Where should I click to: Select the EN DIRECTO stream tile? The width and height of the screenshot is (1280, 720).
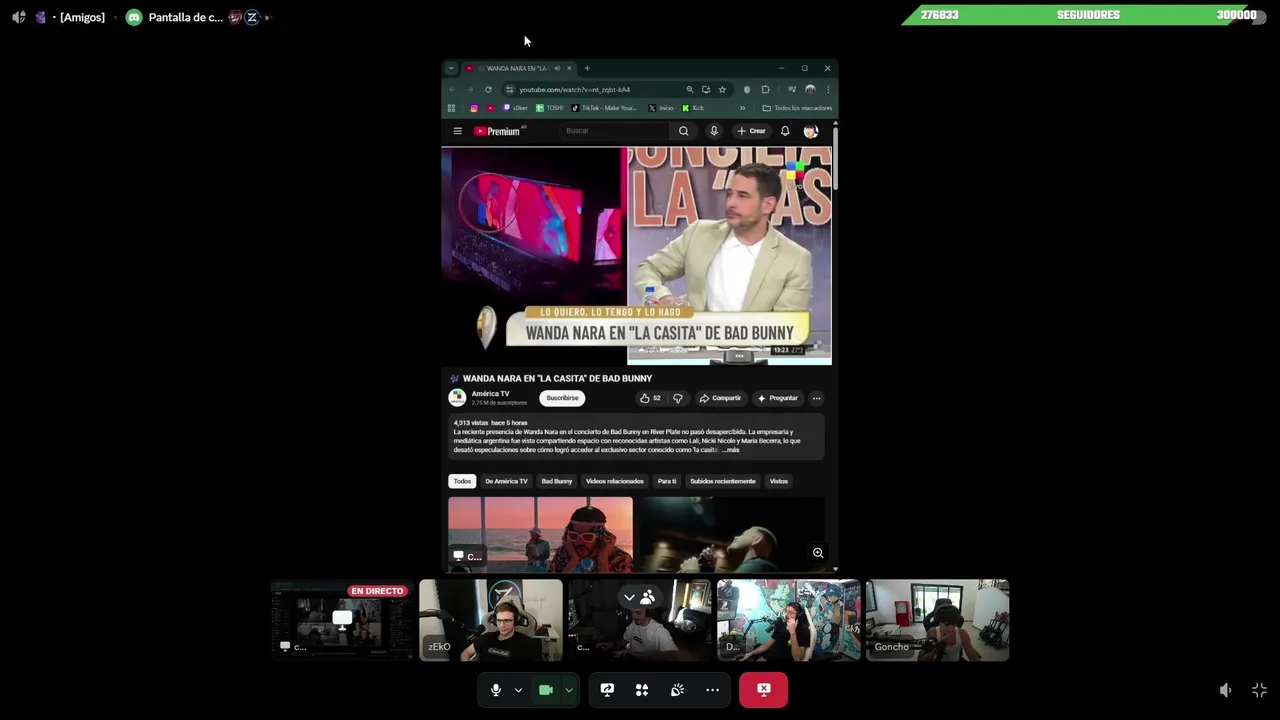point(342,620)
